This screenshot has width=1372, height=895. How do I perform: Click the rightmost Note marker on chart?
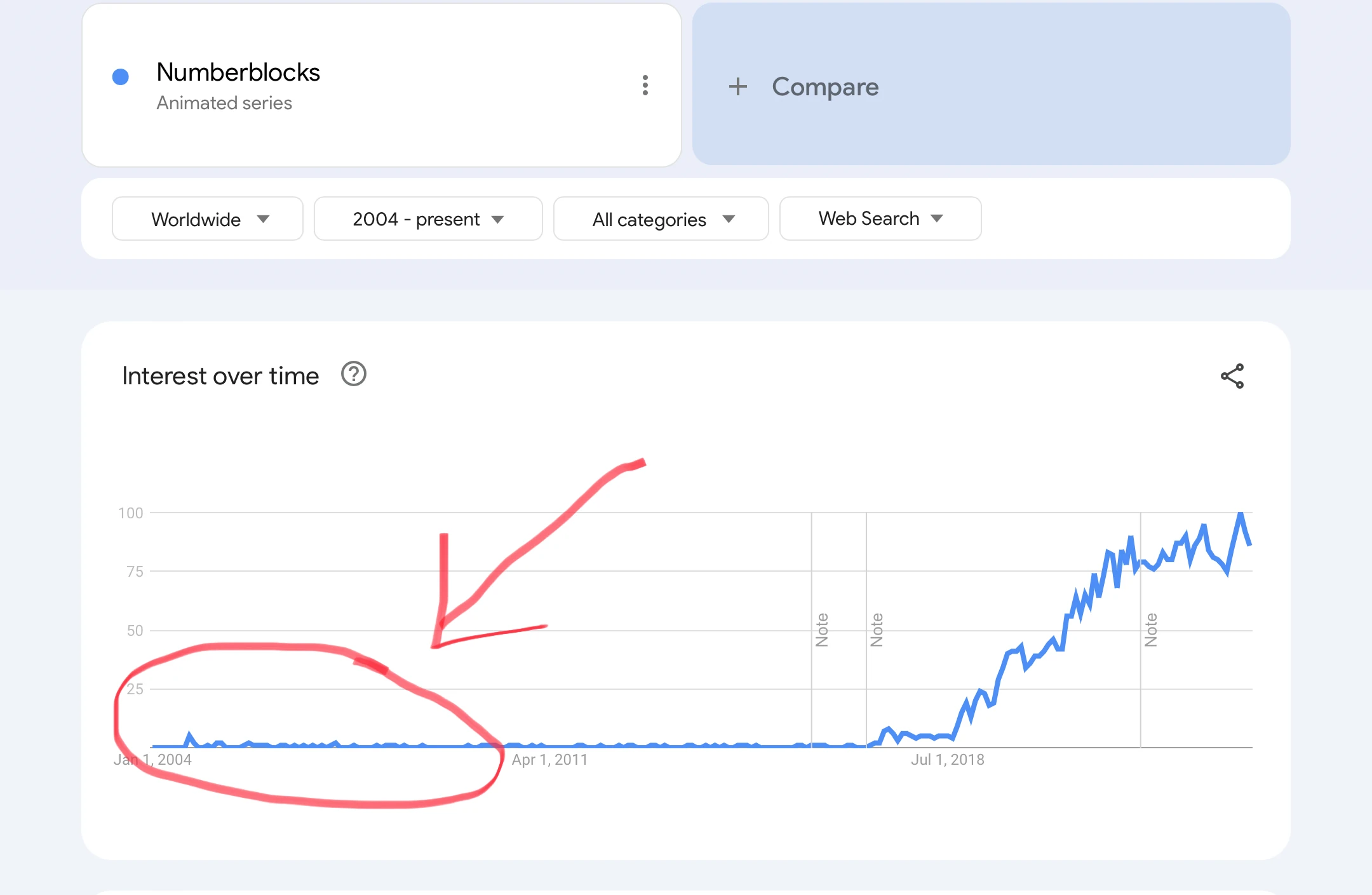click(x=1150, y=629)
